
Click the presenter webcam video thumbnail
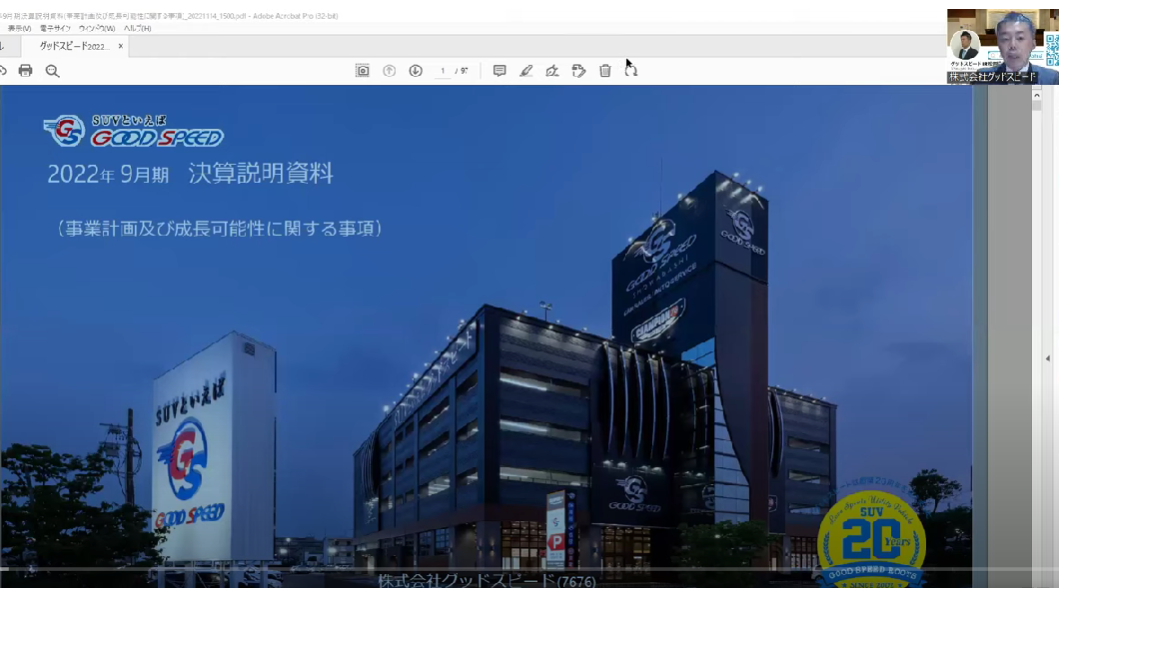click(x=1003, y=46)
